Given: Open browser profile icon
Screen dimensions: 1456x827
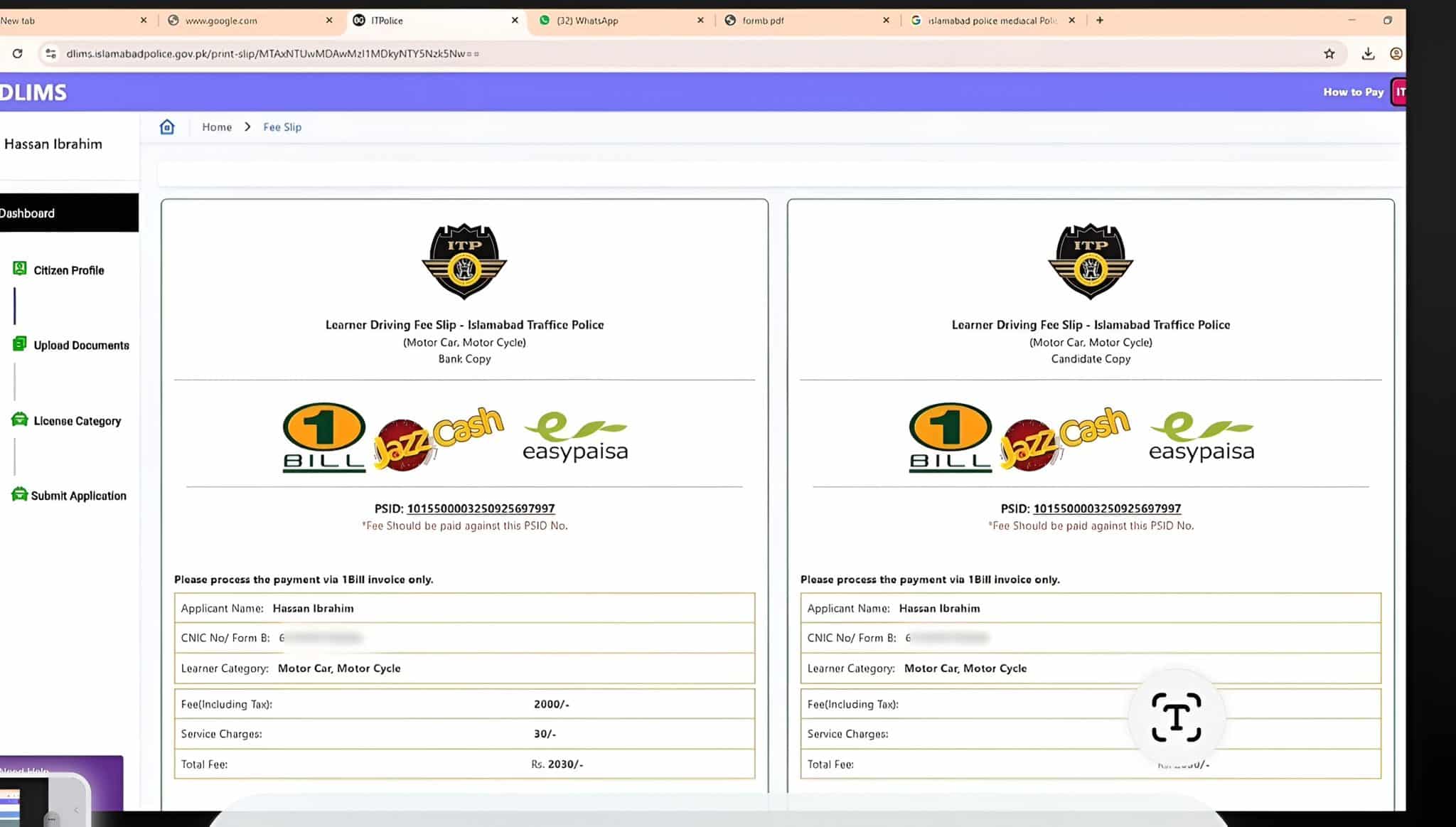Looking at the screenshot, I should coord(1396,53).
